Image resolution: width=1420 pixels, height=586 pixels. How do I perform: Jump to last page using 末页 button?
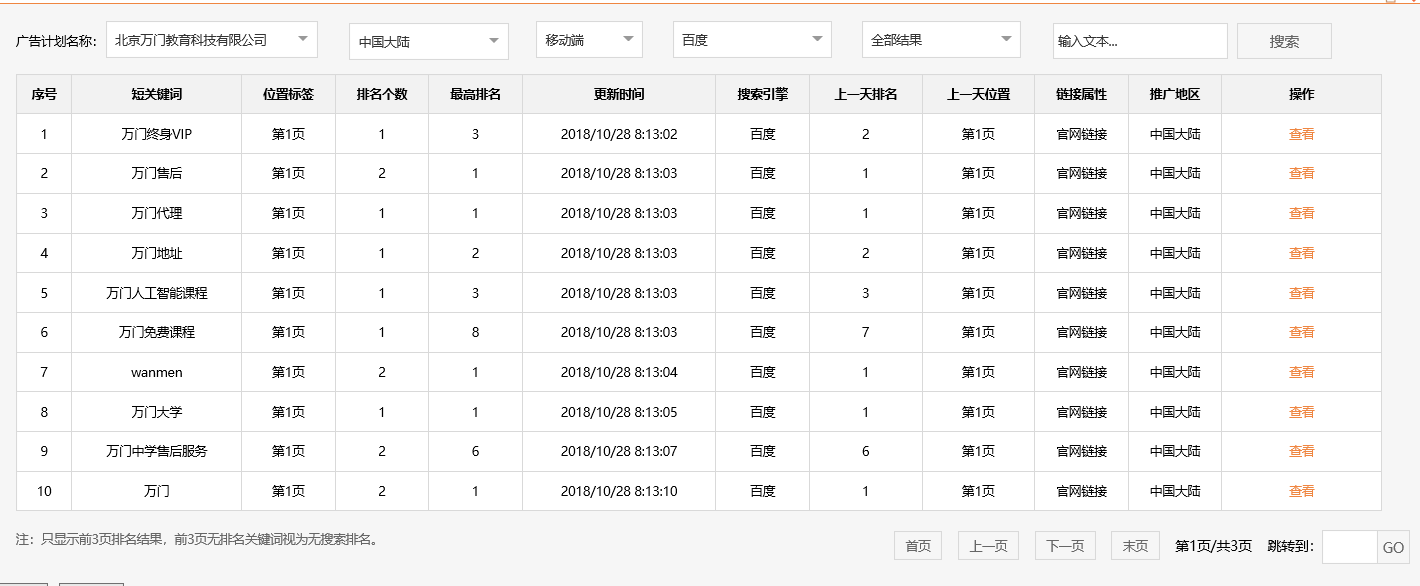click(x=1136, y=545)
